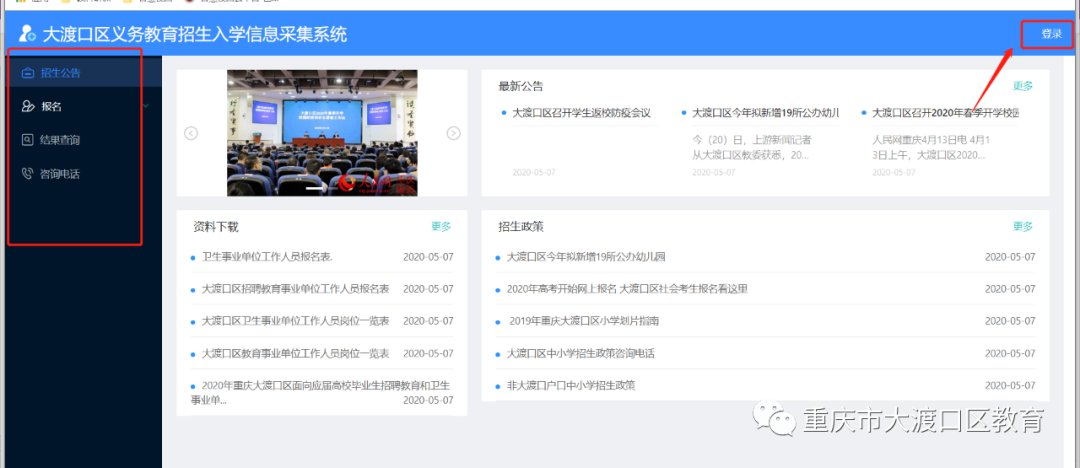Open 大渡口区召开学生返校防疫会议 announcement
This screenshot has height=468, width=1080.
coord(581,113)
